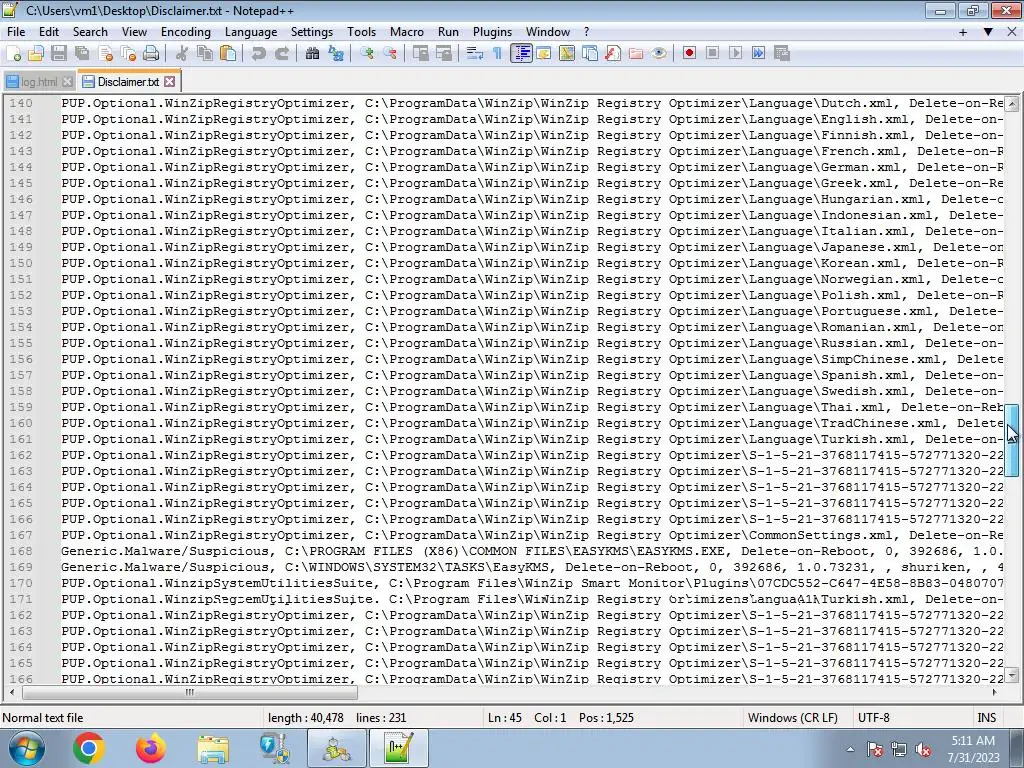Zoom out using the magnifier minus icon
The width and height of the screenshot is (1024, 768).
click(390, 54)
